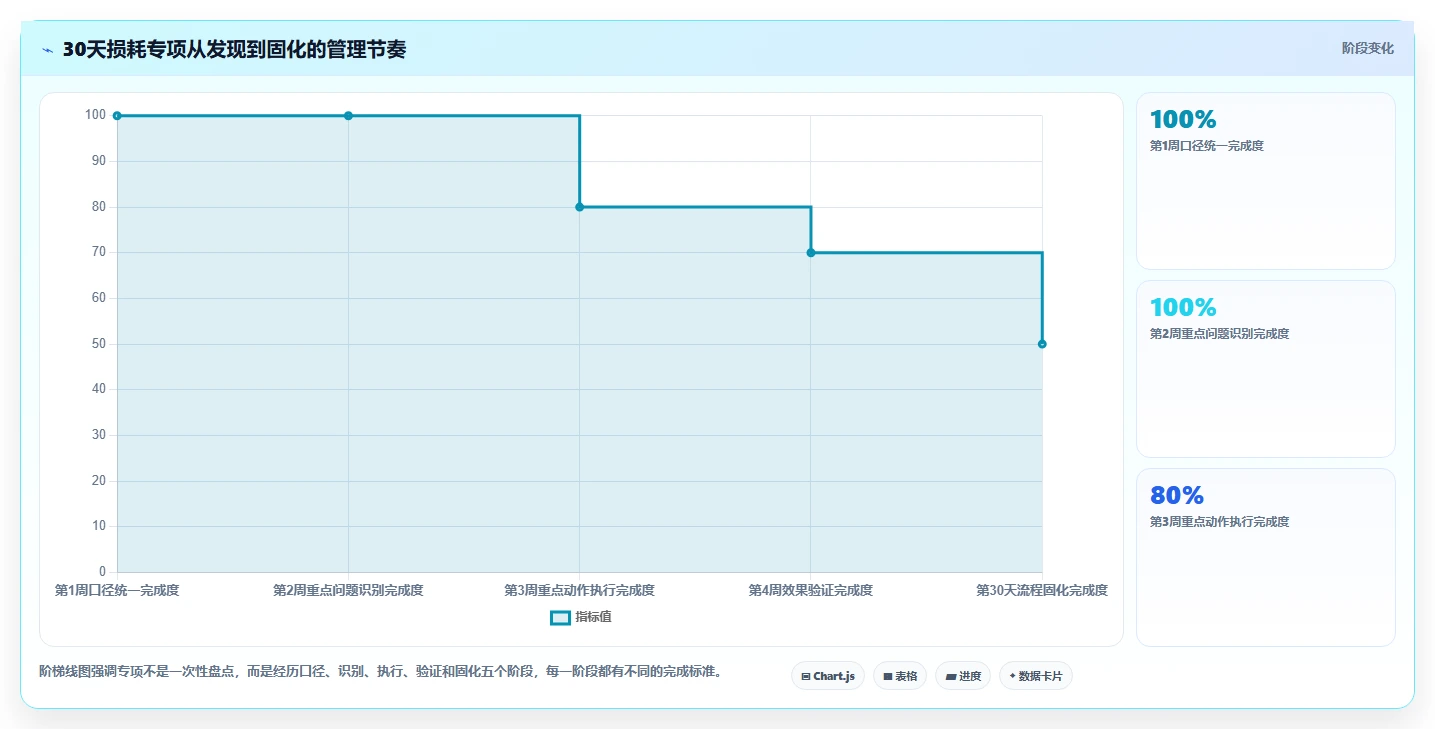
Task: Open the 100% 第1周口径统一完成度 card
Action: (x=1265, y=181)
